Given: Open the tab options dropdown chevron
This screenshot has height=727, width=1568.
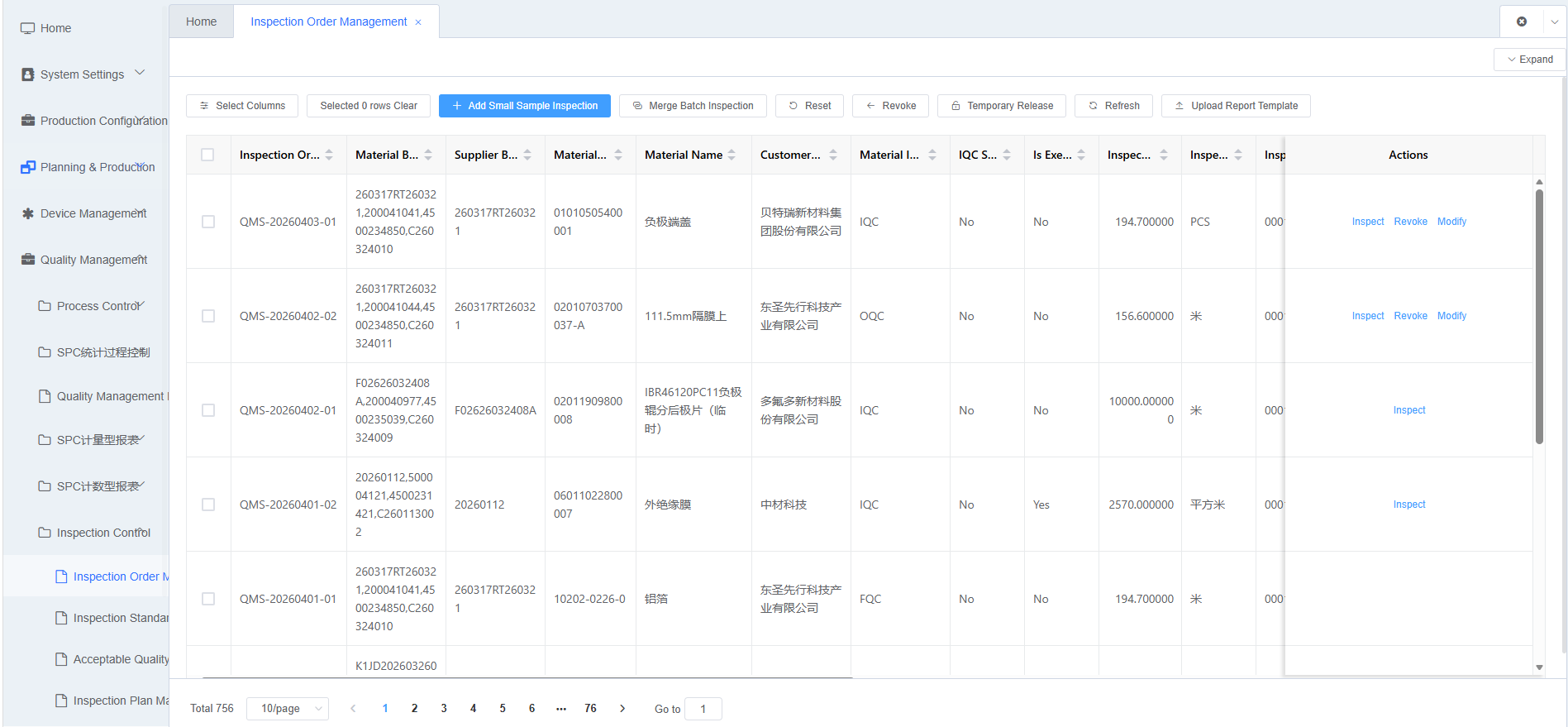Looking at the screenshot, I should (x=1555, y=22).
